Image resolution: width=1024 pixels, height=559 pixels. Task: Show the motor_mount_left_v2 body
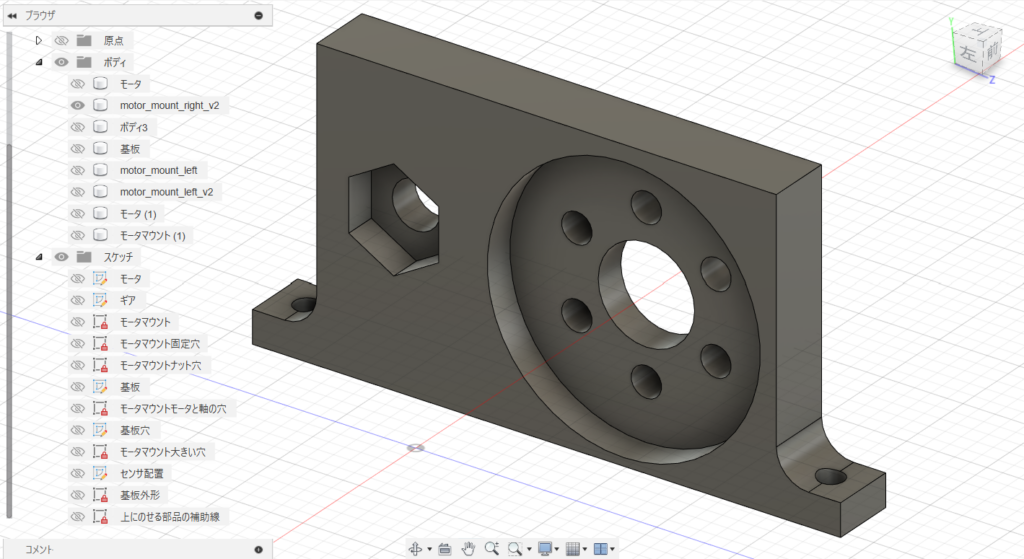pyautogui.click(x=78, y=192)
